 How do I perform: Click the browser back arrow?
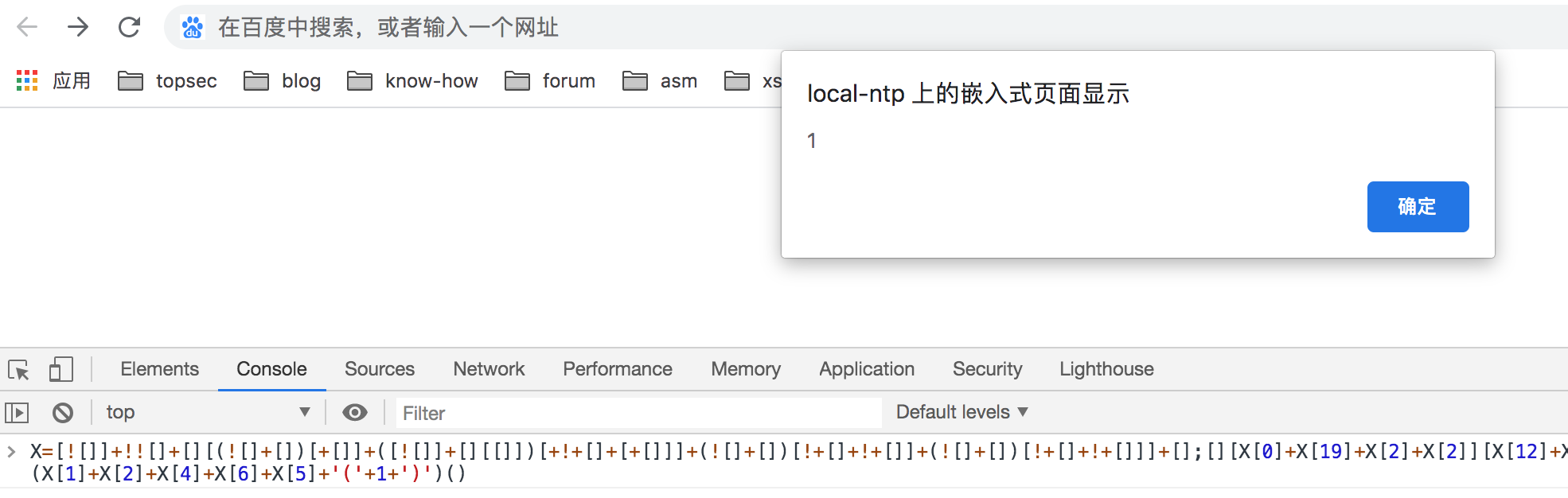pos(27,27)
